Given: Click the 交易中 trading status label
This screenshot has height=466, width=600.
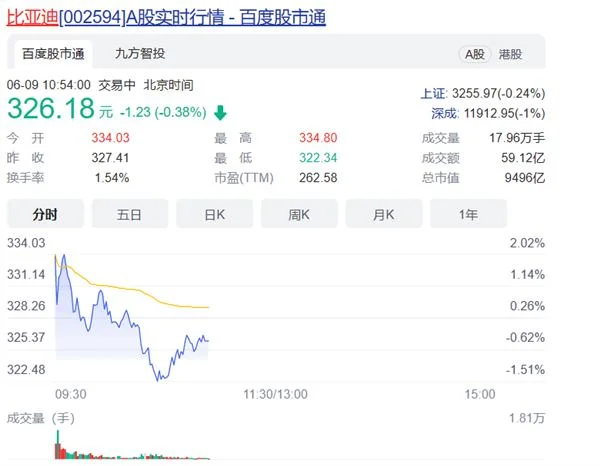Looking at the screenshot, I should click(x=117, y=85).
